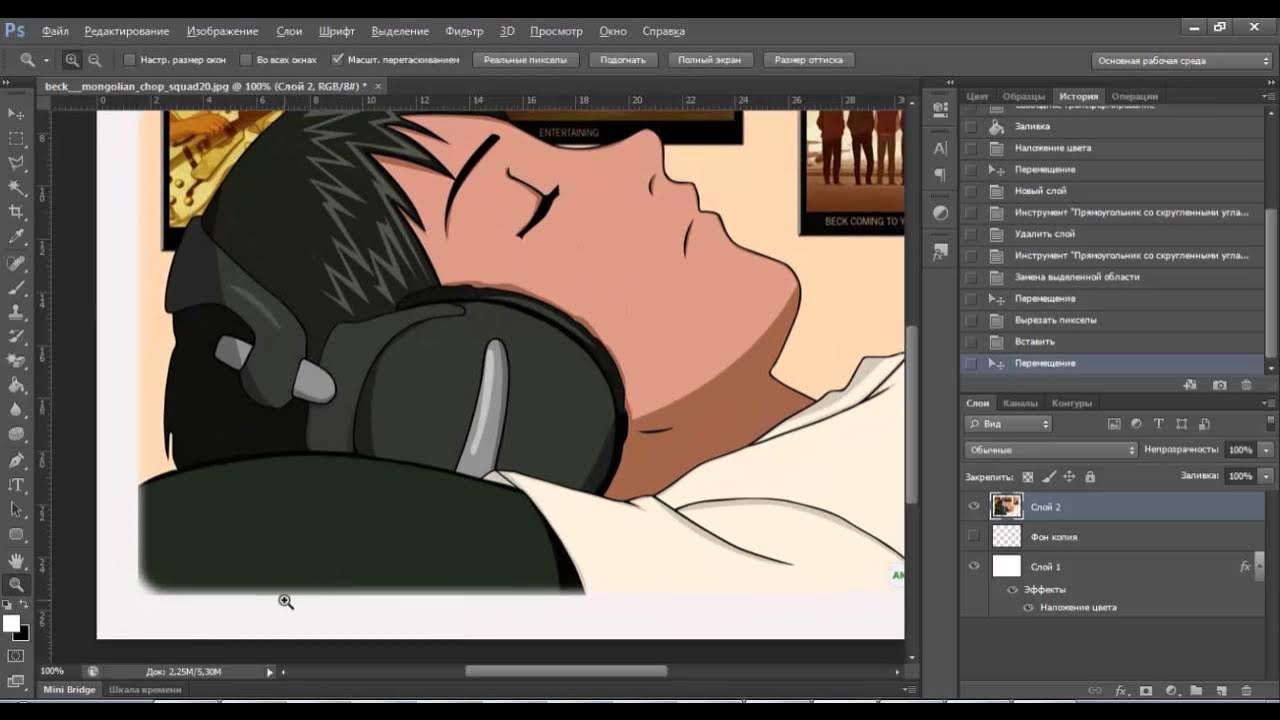Image resolution: width=1280 pixels, height=720 pixels.
Task: Hide layer Слой 1 eye icon
Action: (x=974, y=566)
